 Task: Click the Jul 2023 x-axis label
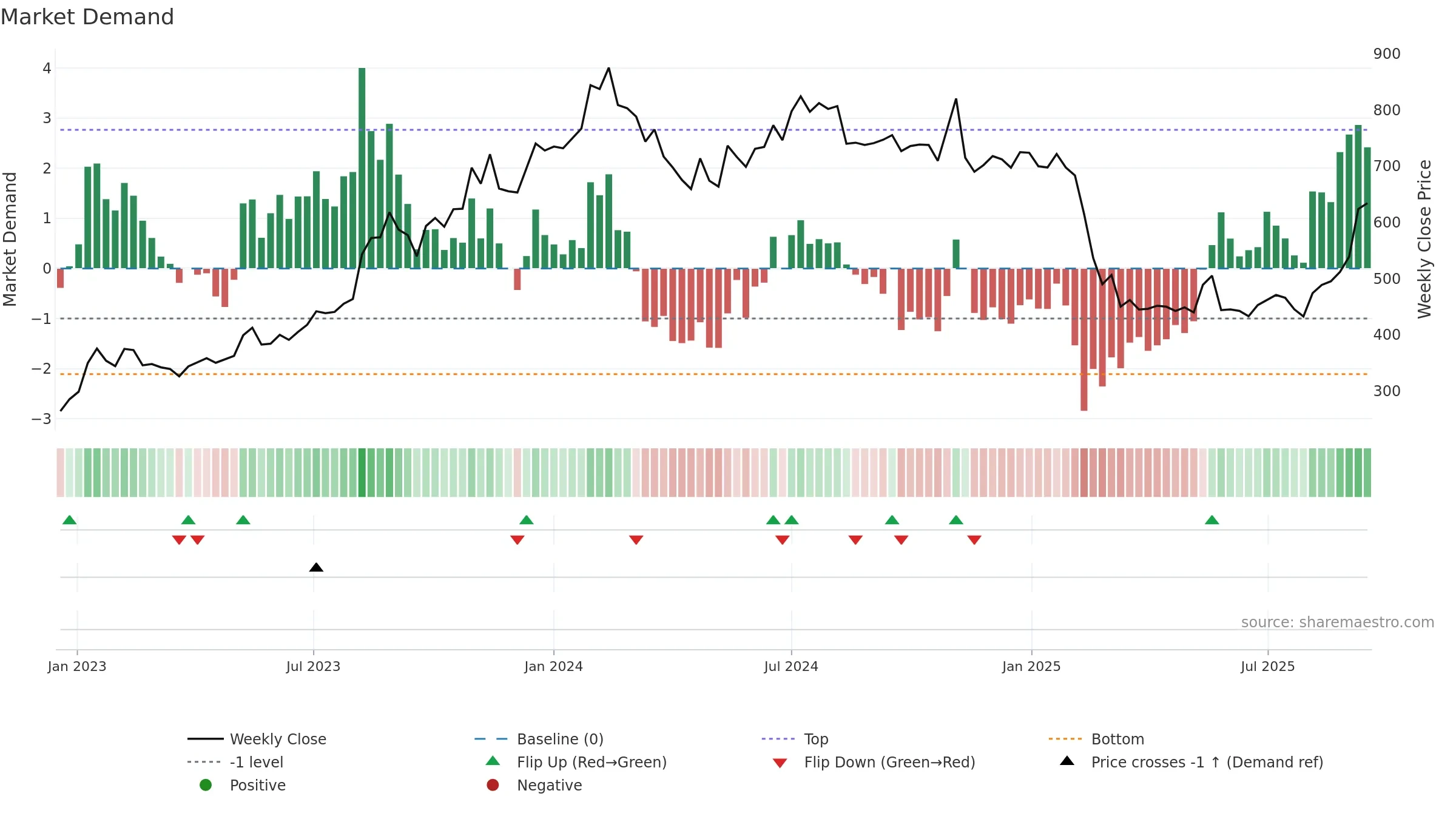pos(313,666)
